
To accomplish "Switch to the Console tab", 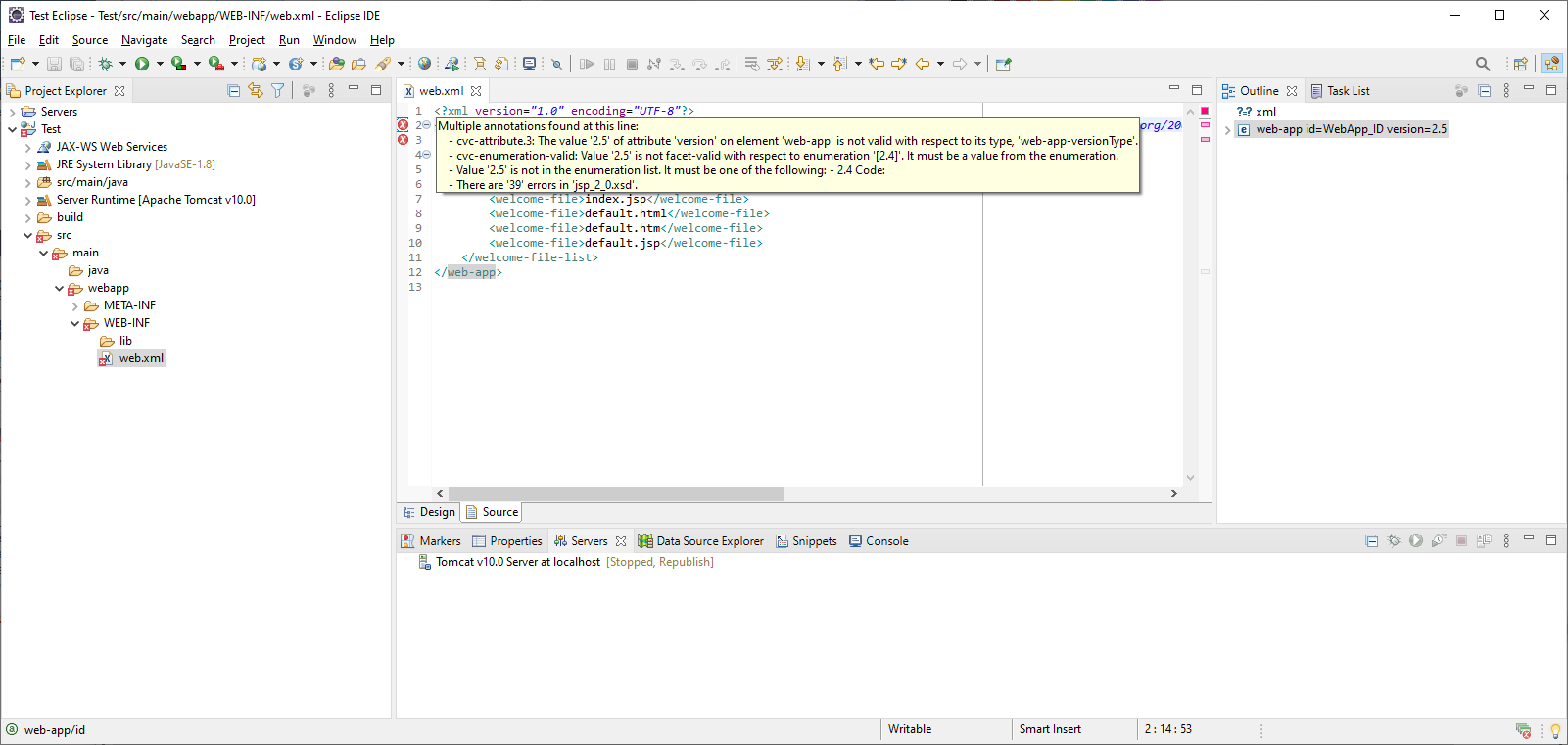I will coord(879,541).
